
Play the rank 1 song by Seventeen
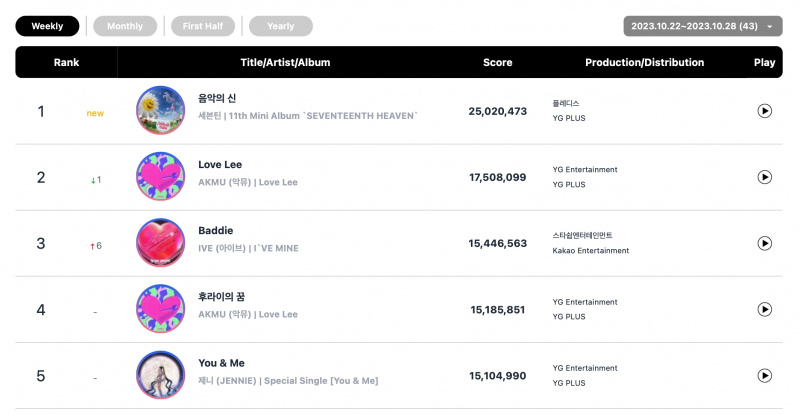coord(764,111)
